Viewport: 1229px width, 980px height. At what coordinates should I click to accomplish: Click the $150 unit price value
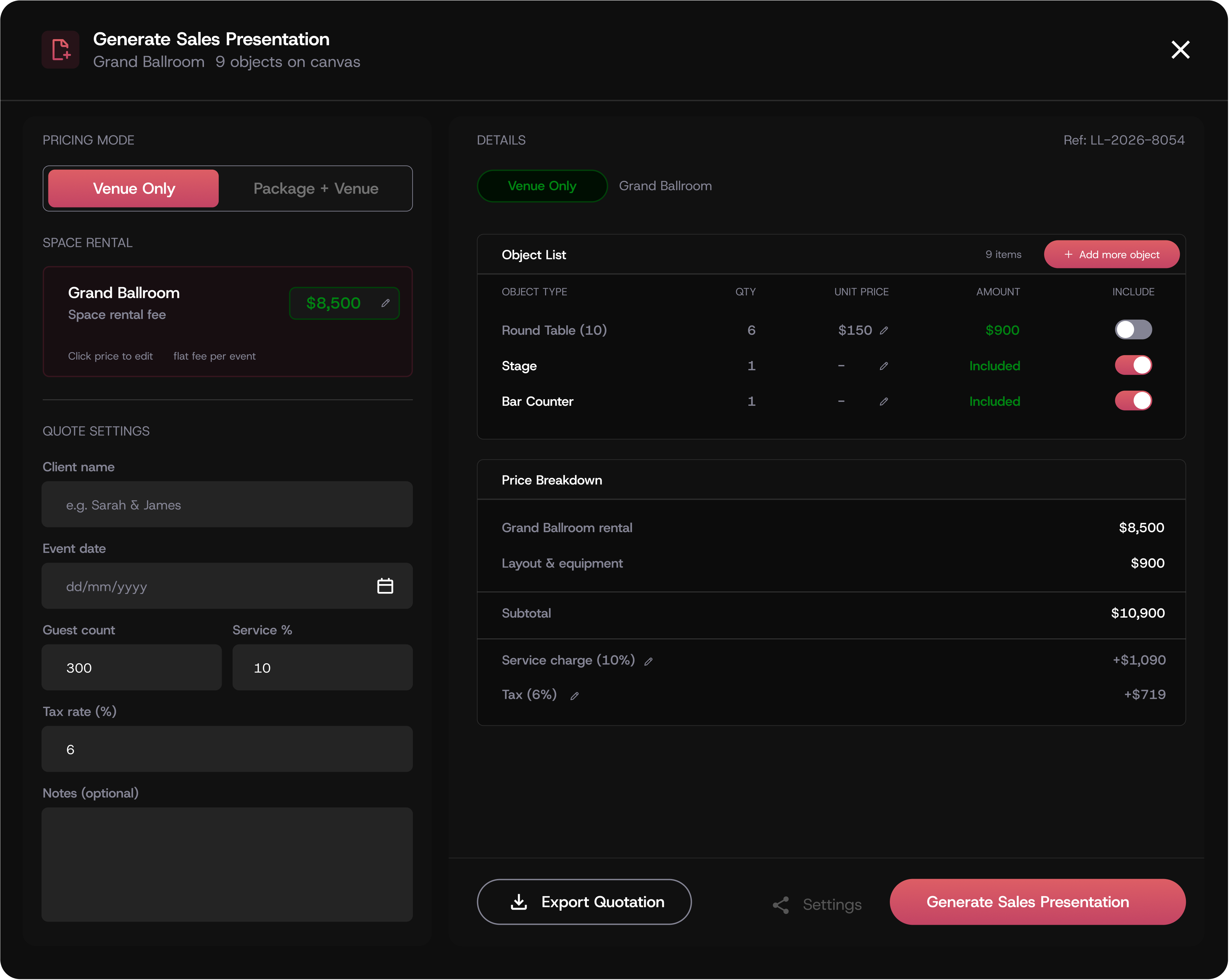pos(855,331)
